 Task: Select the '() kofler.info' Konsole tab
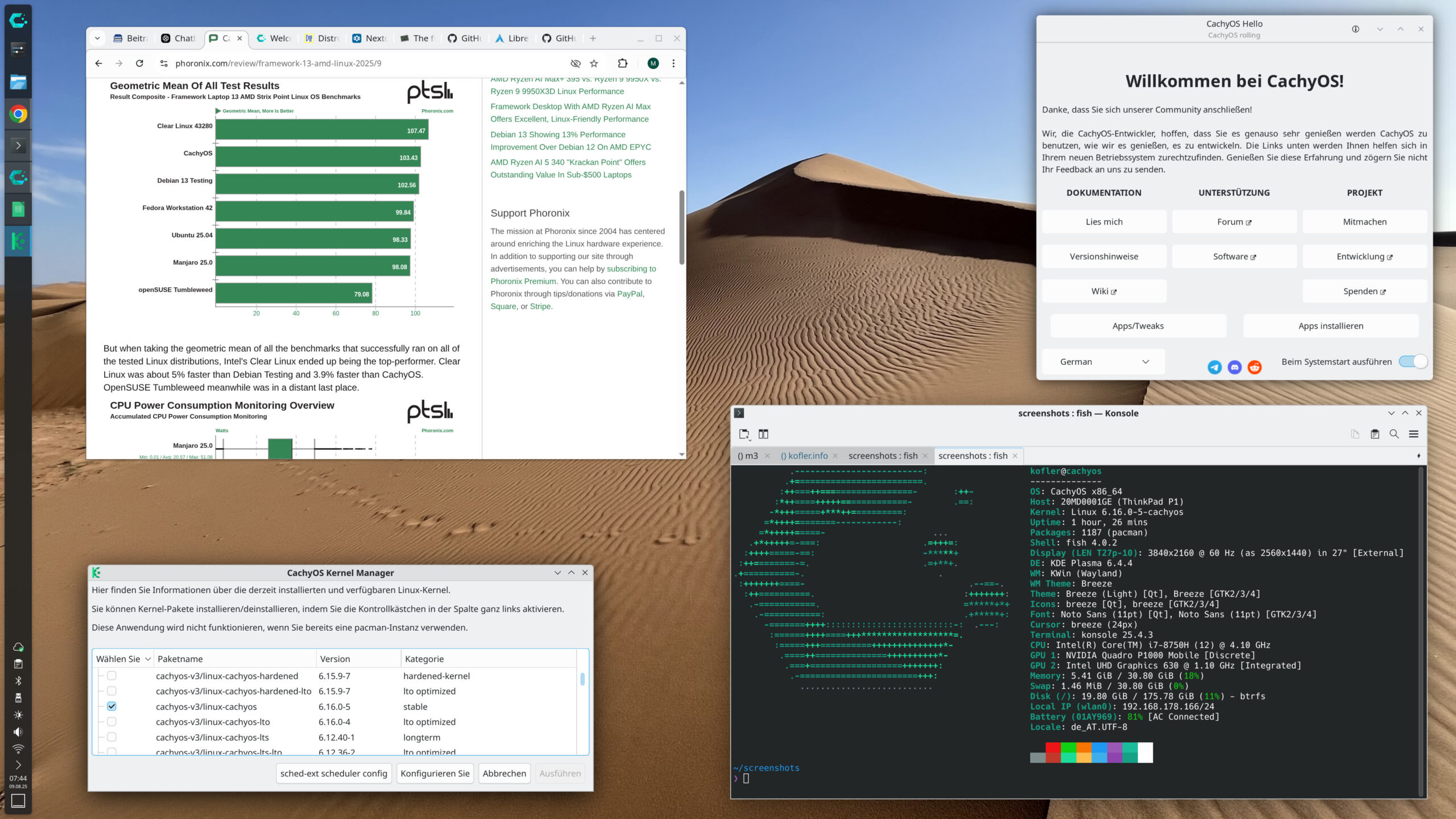coord(804,456)
